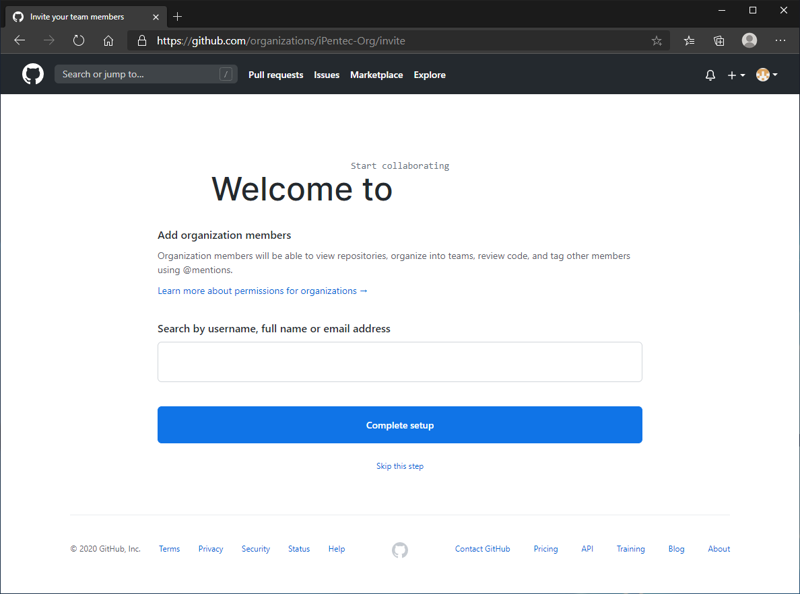Open learn more about permissions for organizations
The width and height of the screenshot is (800, 594).
(262, 290)
